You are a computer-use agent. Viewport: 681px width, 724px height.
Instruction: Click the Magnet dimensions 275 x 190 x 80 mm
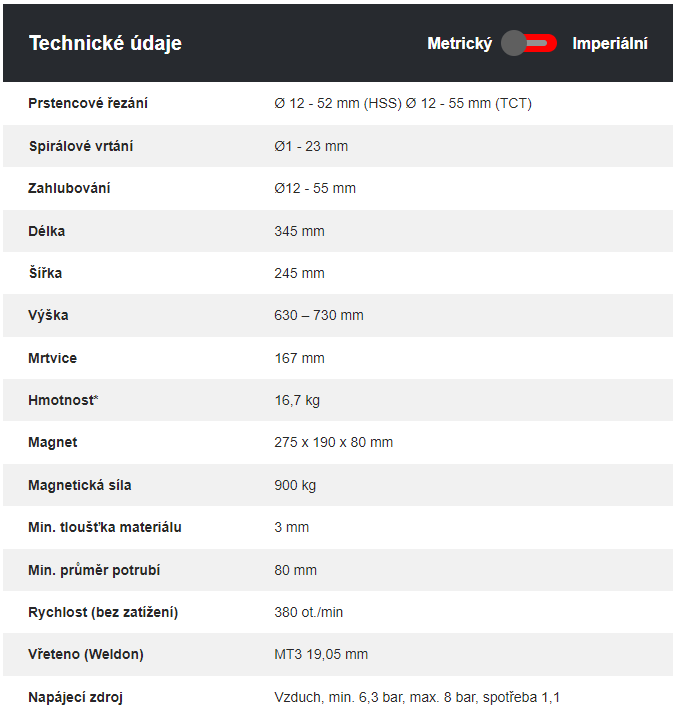point(333,442)
